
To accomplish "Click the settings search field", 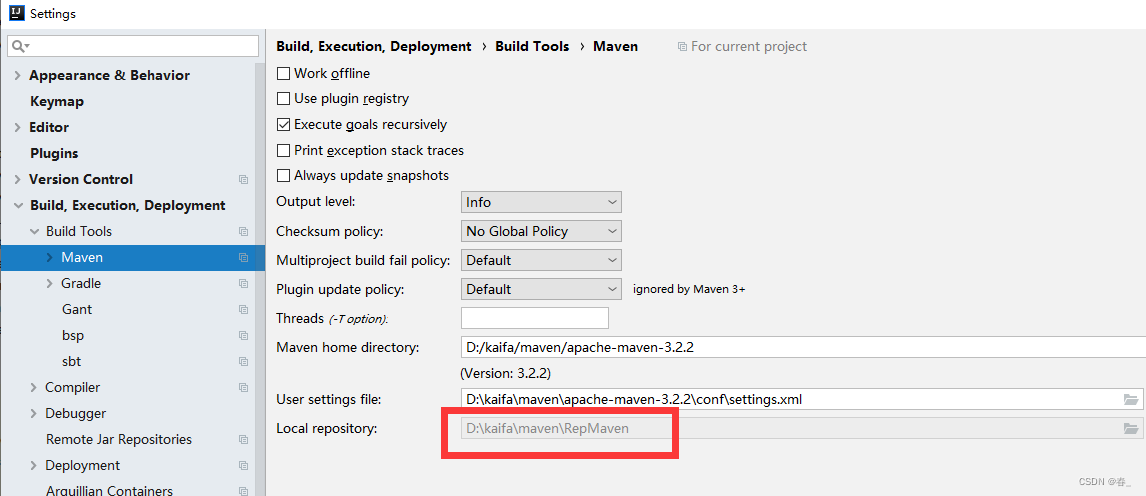I will (x=133, y=46).
